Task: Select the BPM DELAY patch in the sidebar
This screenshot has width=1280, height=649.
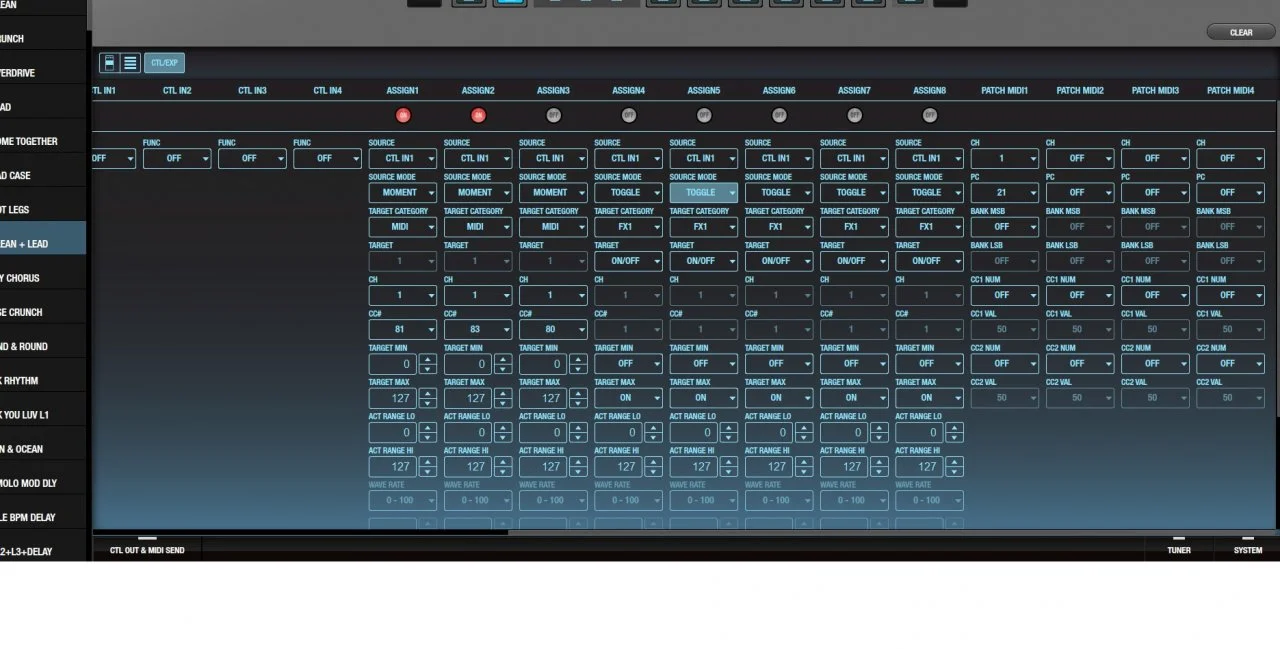Action: click(x=43, y=517)
